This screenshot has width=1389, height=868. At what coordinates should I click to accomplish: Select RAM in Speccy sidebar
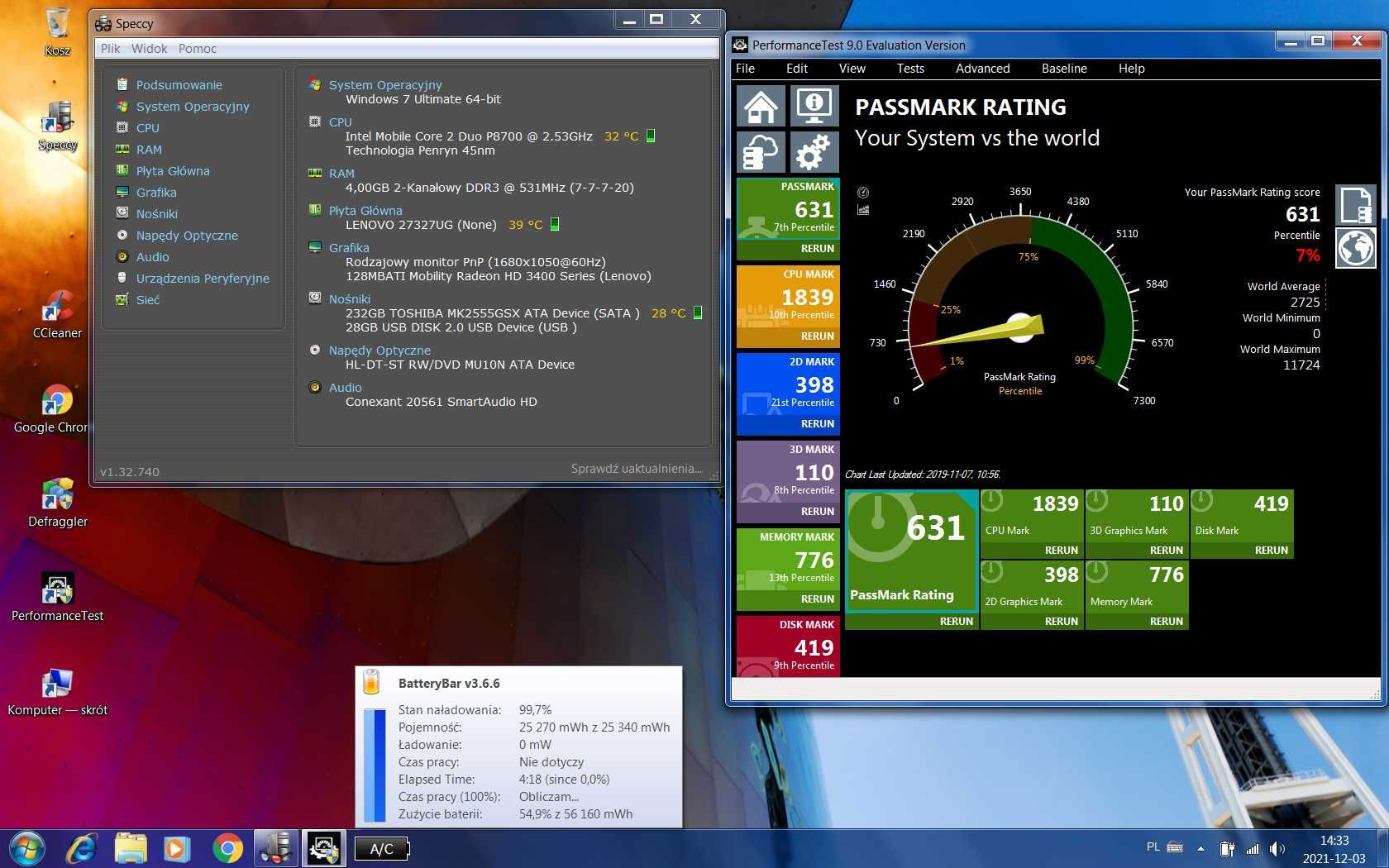[x=149, y=150]
